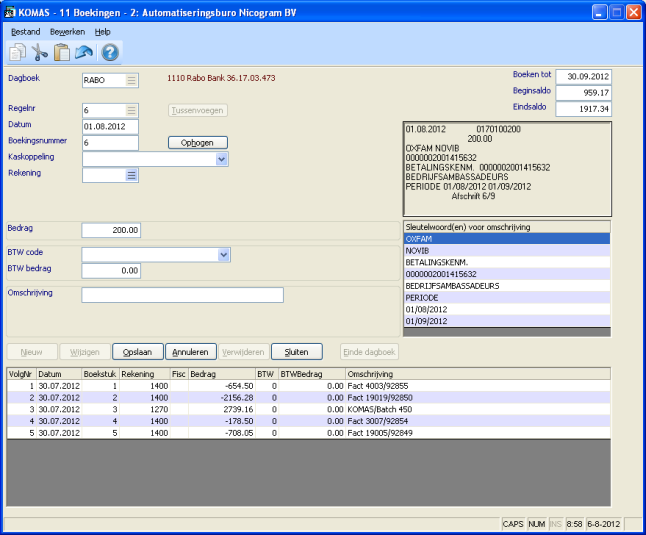Screen dimensions: 646x535
Task: Select keyword BEDRIJFSAMBASSADEURS in list
Action: pos(507,286)
